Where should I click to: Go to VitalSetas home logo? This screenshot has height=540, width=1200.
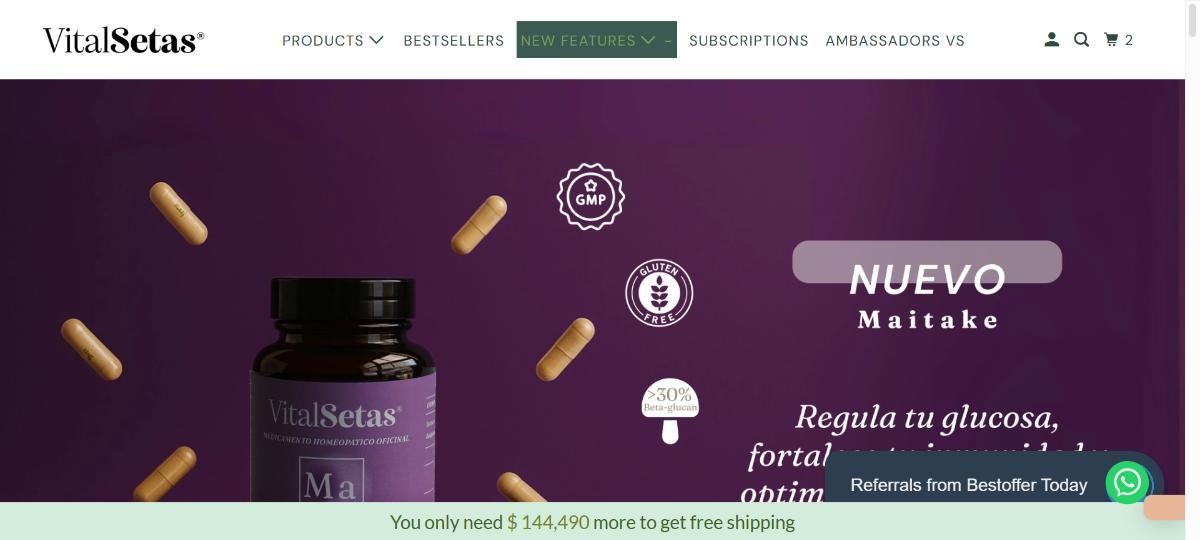124,40
